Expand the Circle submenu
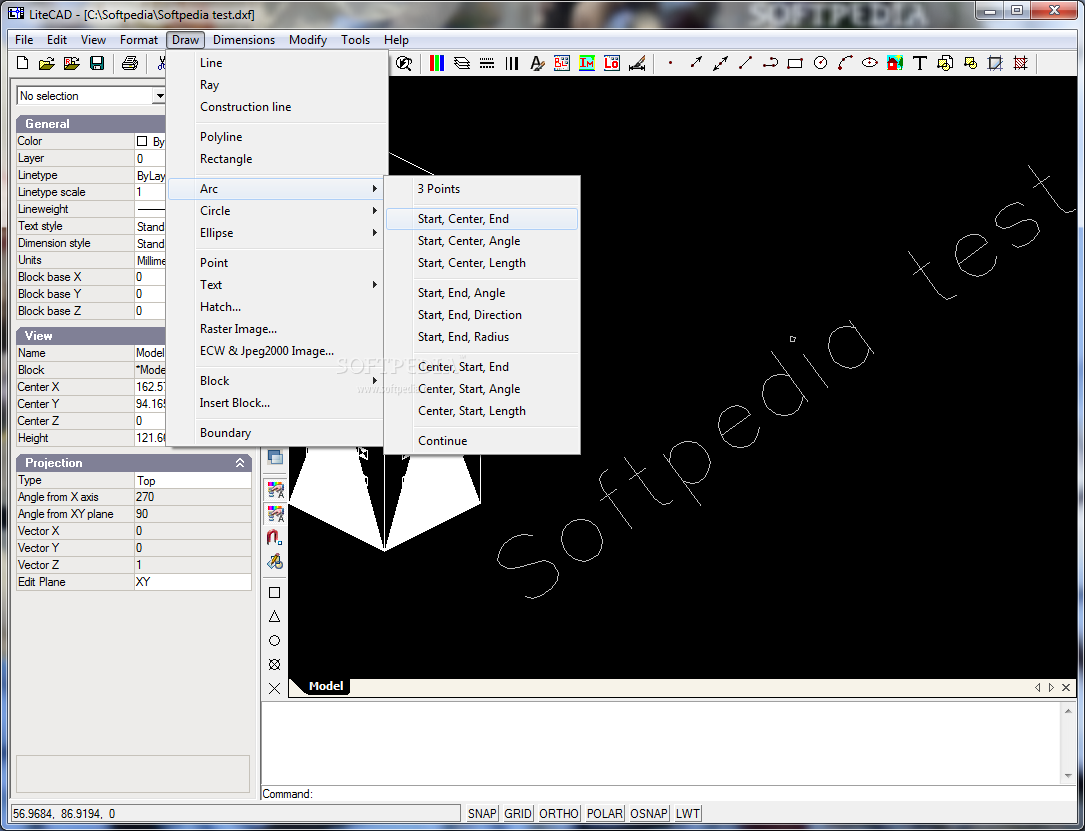This screenshot has height=831, width=1085. pos(277,211)
